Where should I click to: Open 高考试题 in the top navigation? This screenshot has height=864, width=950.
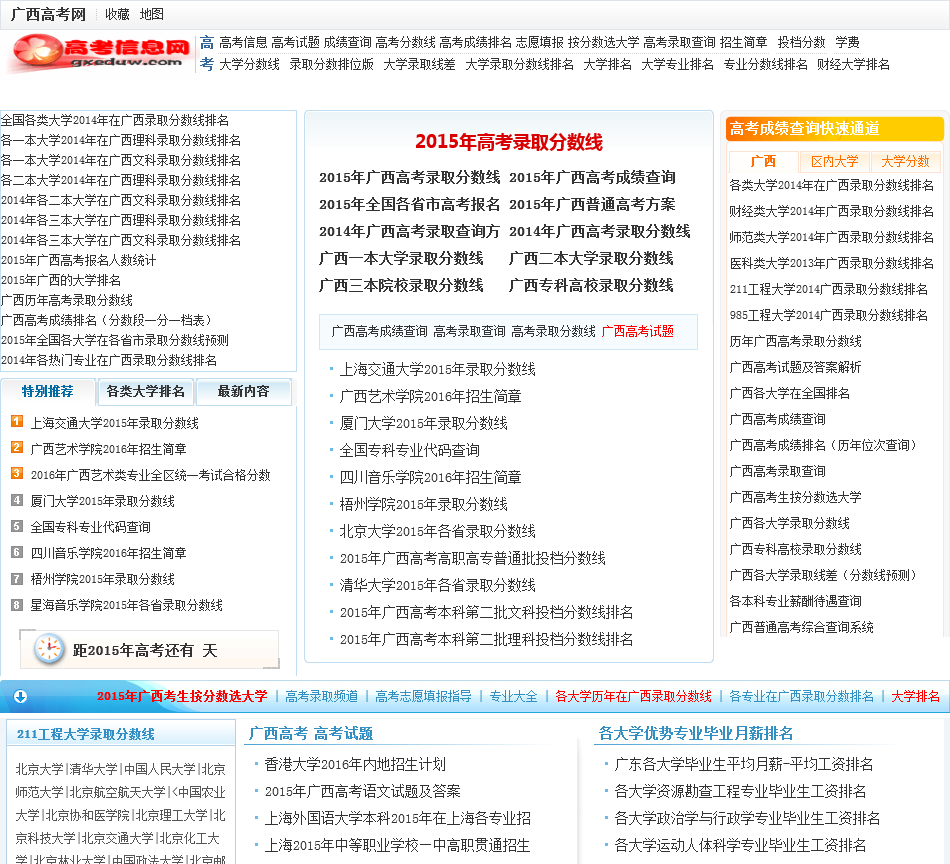click(x=295, y=42)
